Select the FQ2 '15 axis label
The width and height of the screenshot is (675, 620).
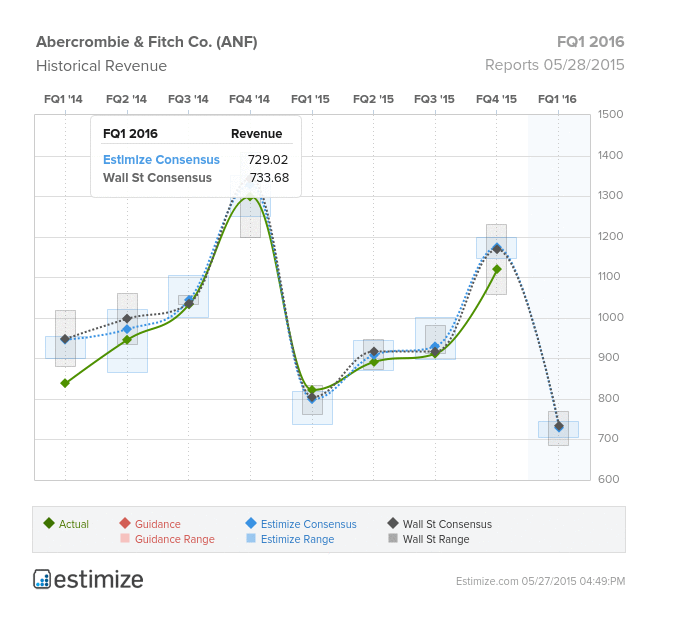373,99
